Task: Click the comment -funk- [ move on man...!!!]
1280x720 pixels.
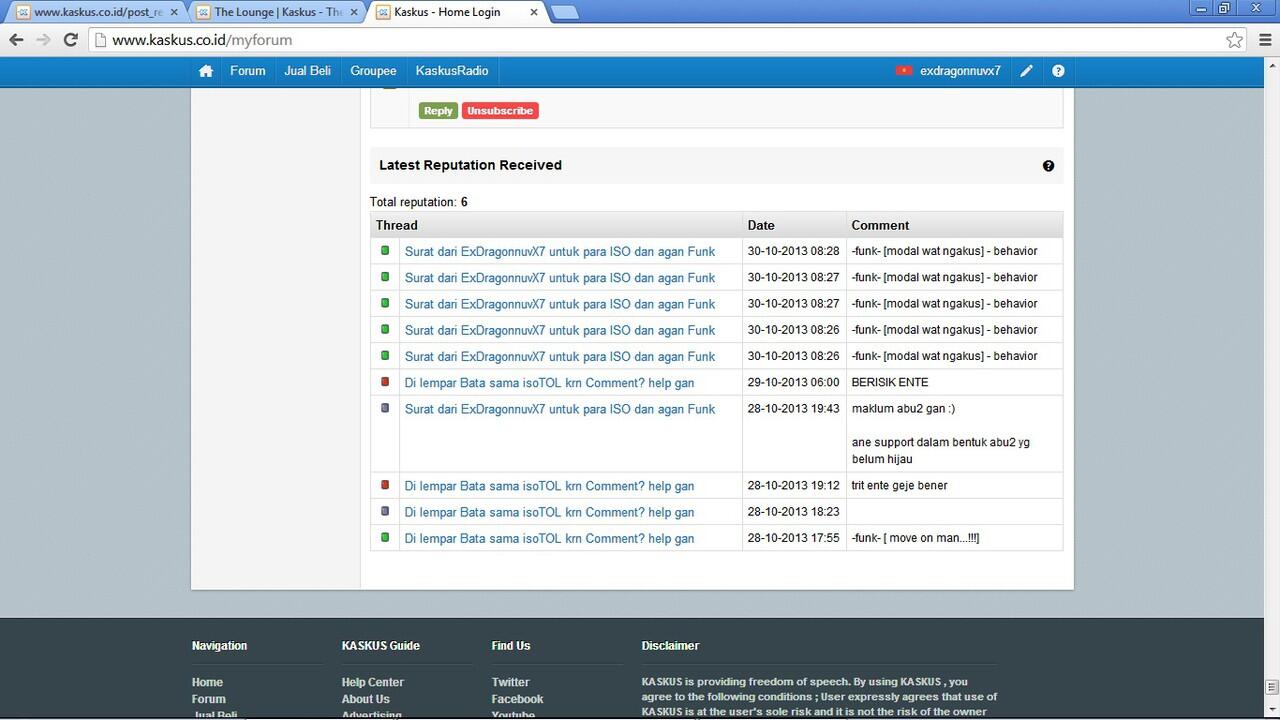Action: [x=916, y=538]
